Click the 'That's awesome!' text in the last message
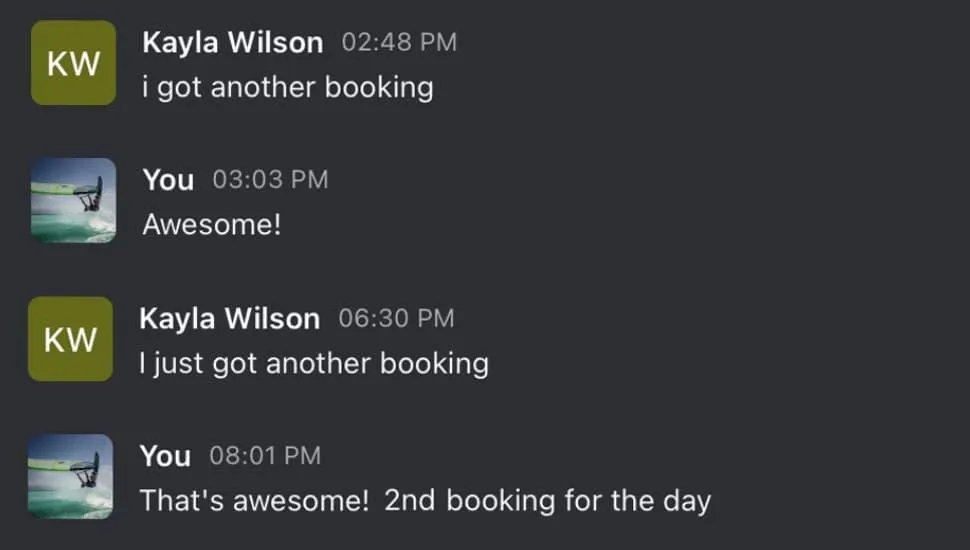 (x=254, y=500)
